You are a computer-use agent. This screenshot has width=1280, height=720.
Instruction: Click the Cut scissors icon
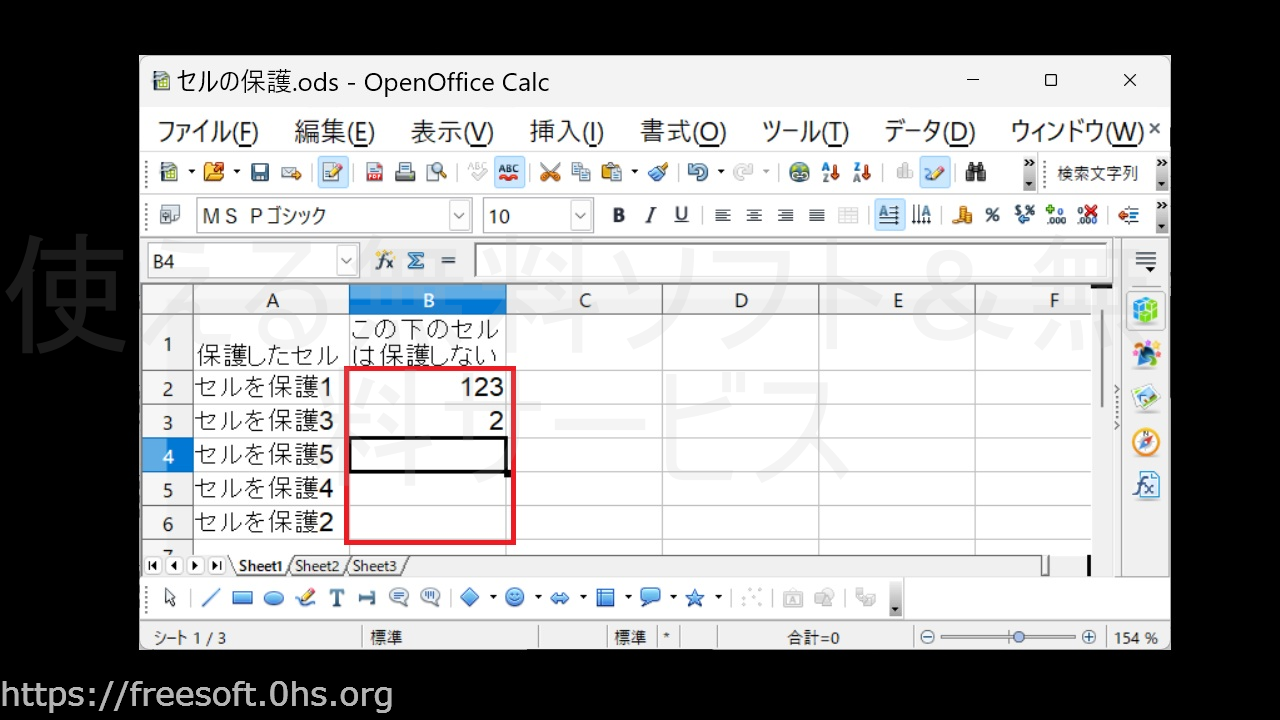click(549, 173)
